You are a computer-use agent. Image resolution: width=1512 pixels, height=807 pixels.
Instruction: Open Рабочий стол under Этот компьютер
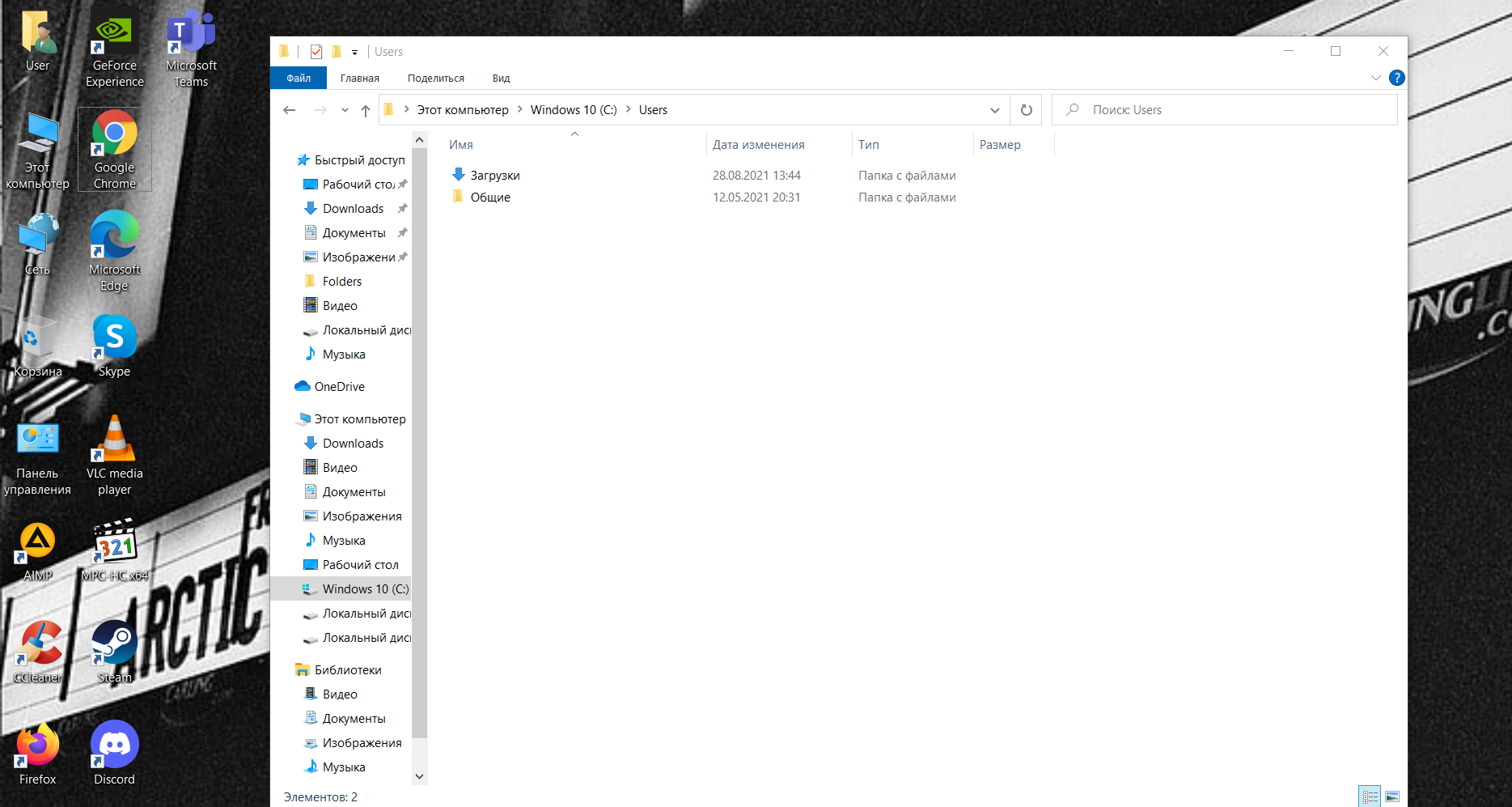(360, 565)
